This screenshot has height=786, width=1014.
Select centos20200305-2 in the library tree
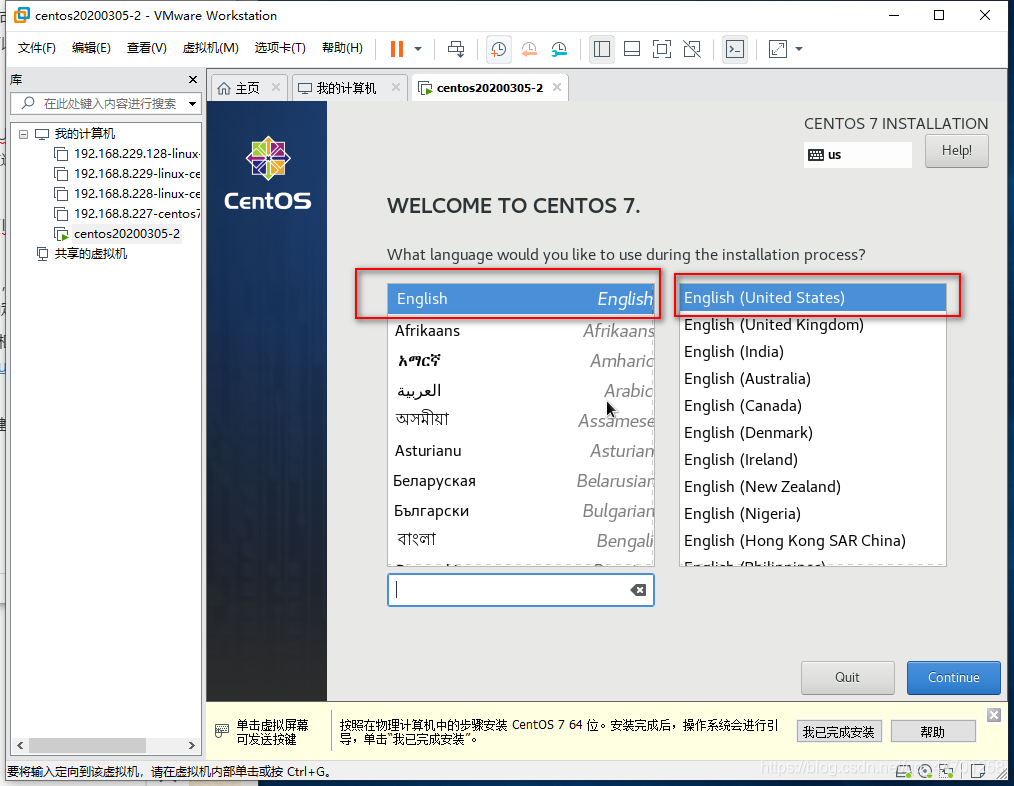point(127,234)
